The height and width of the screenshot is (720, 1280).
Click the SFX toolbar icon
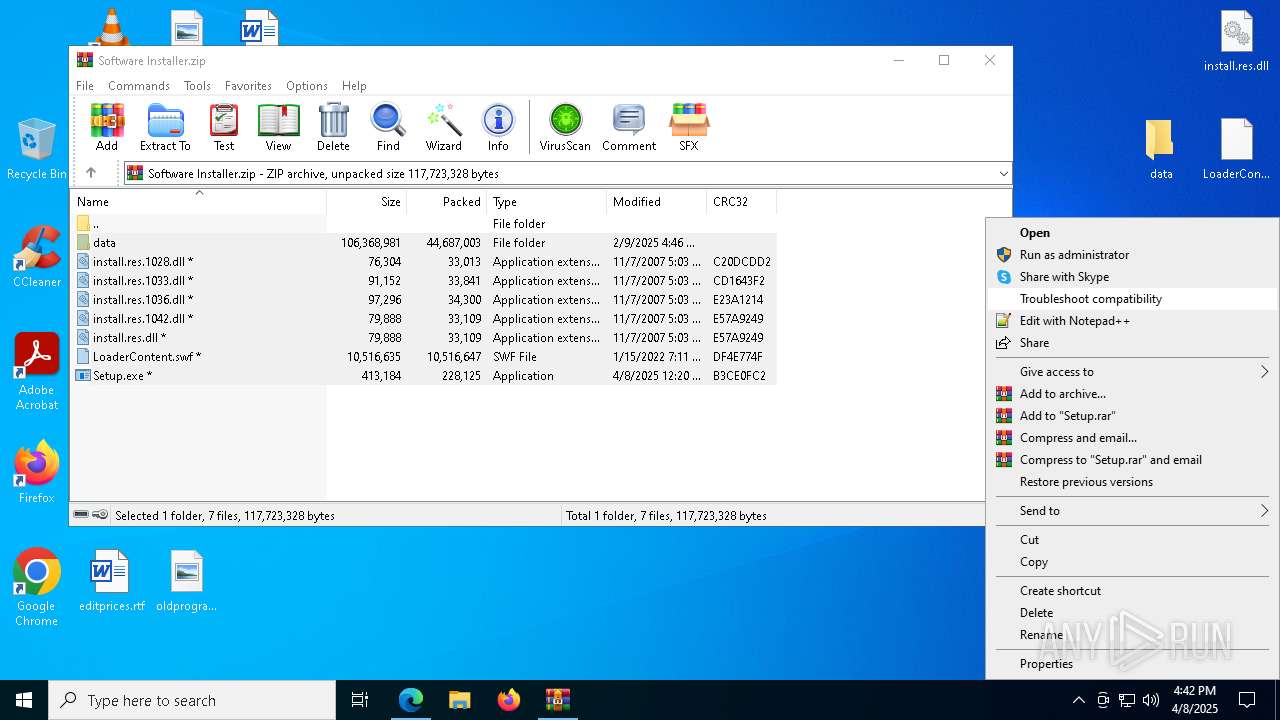(x=689, y=127)
